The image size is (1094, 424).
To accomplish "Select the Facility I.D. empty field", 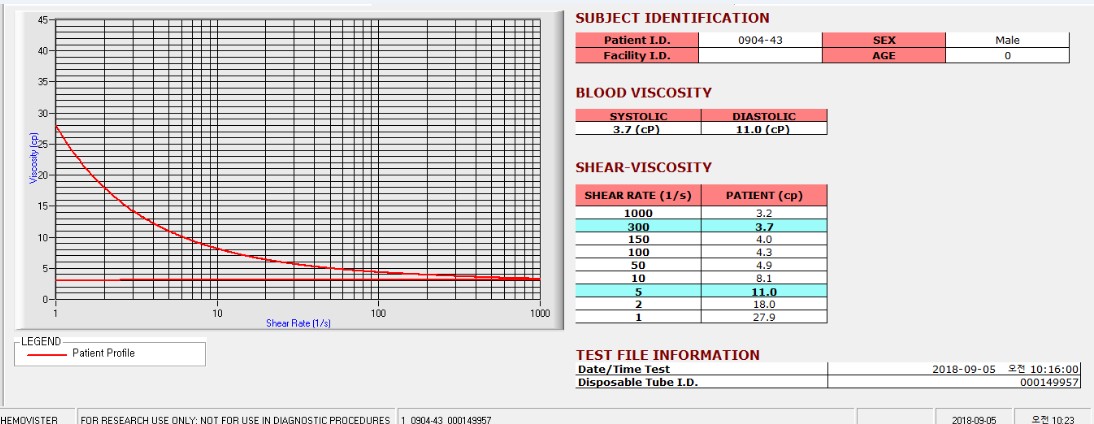I will click(x=760, y=56).
